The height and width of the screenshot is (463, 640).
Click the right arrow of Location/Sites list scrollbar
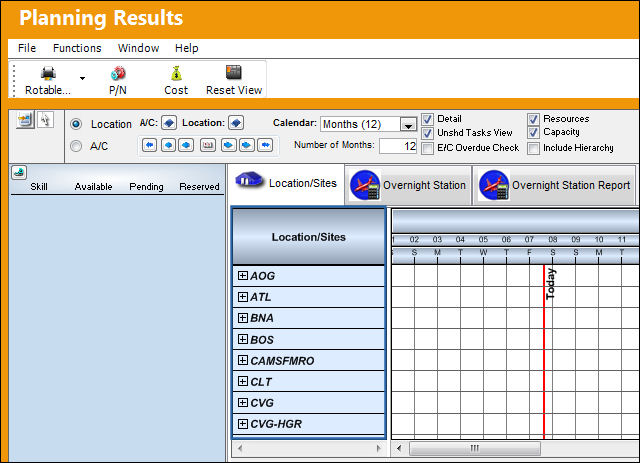pyautogui.click(x=378, y=448)
